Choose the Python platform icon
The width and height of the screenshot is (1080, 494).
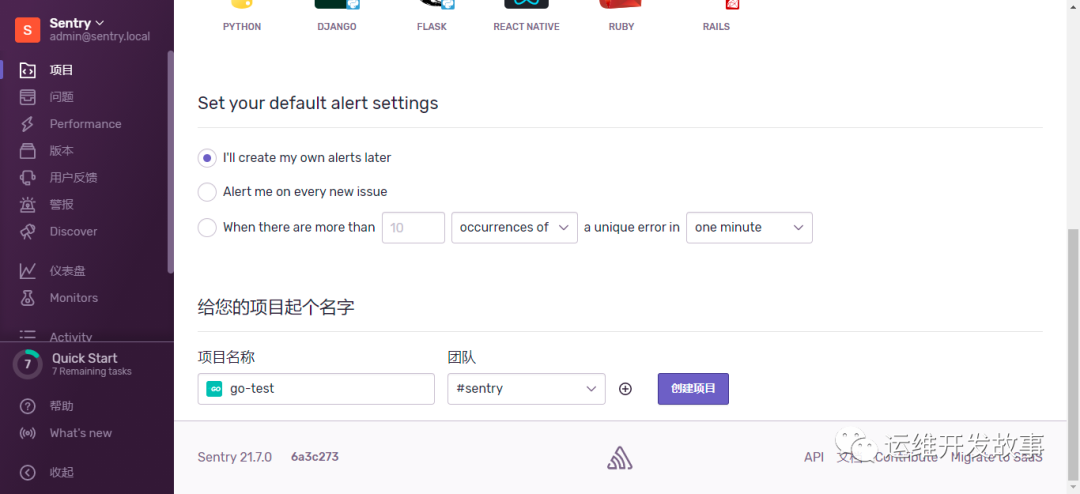[x=242, y=6]
